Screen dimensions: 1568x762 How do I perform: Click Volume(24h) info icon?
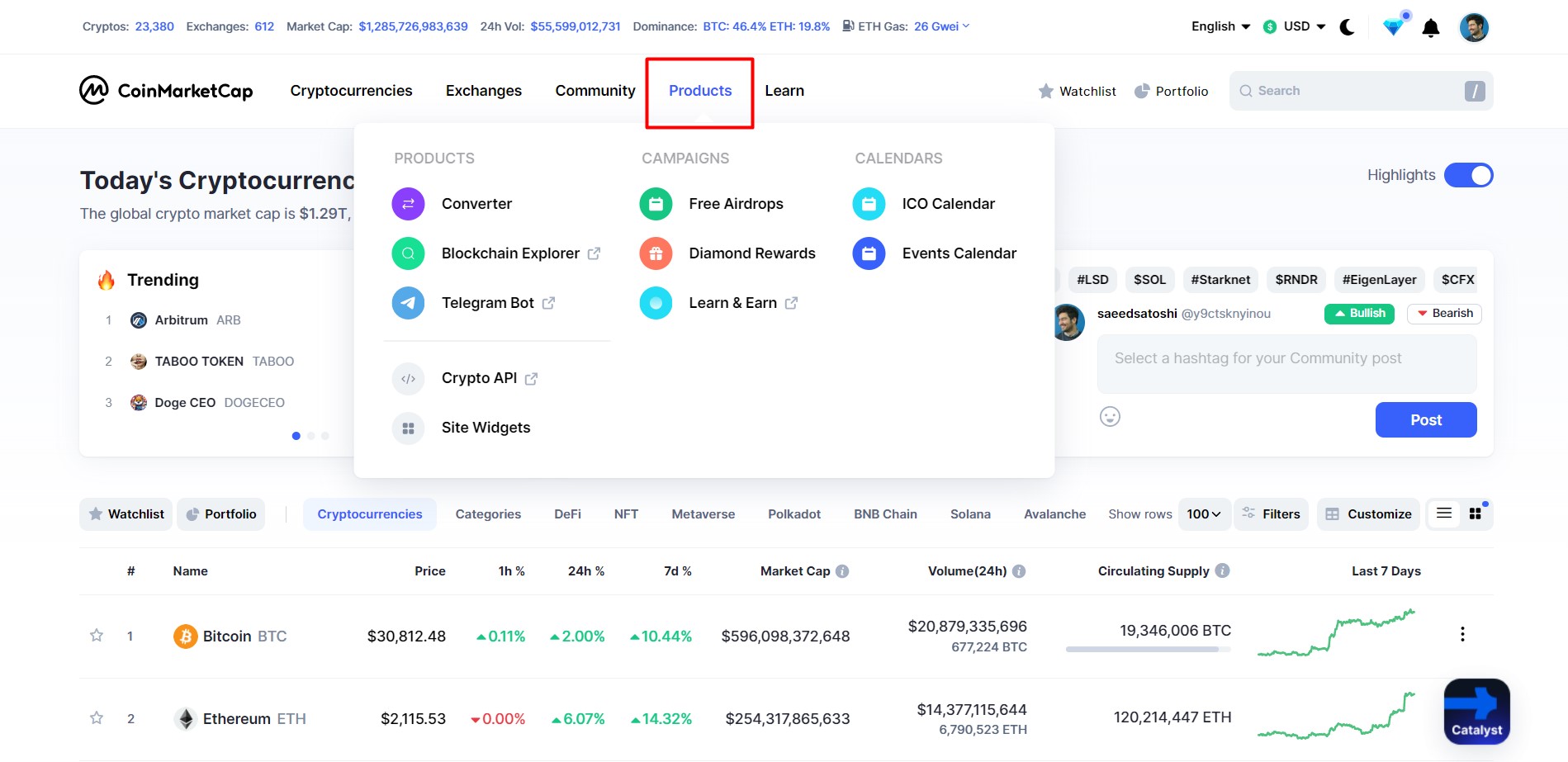[1019, 571]
